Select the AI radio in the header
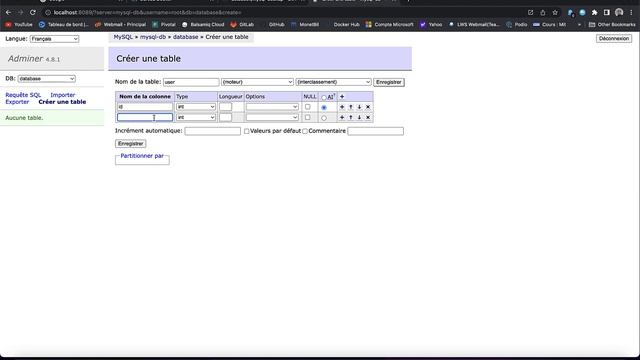The width and height of the screenshot is (640, 360). pos(324,98)
